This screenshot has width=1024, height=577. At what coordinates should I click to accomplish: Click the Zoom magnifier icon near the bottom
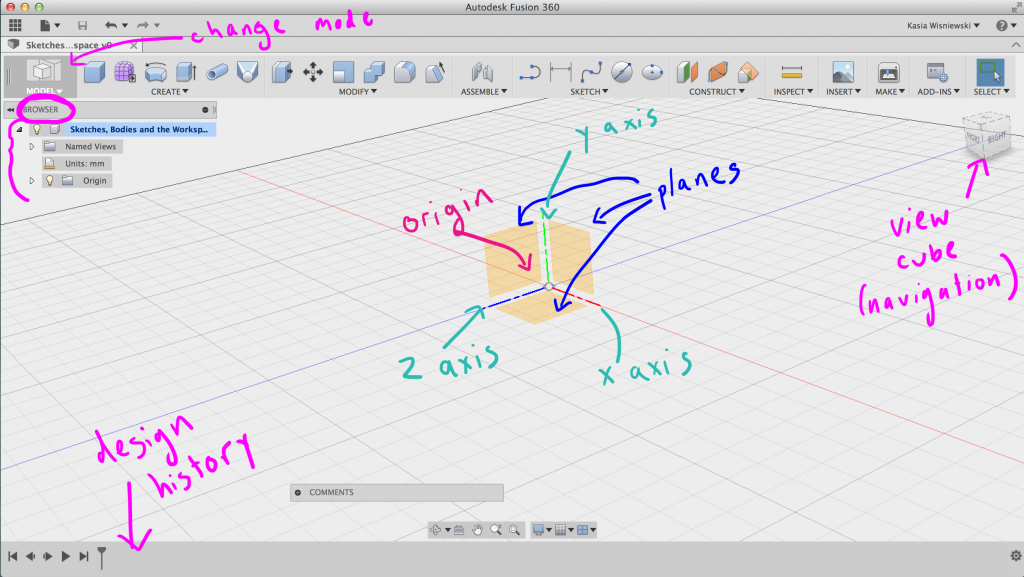tap(497, 530)
